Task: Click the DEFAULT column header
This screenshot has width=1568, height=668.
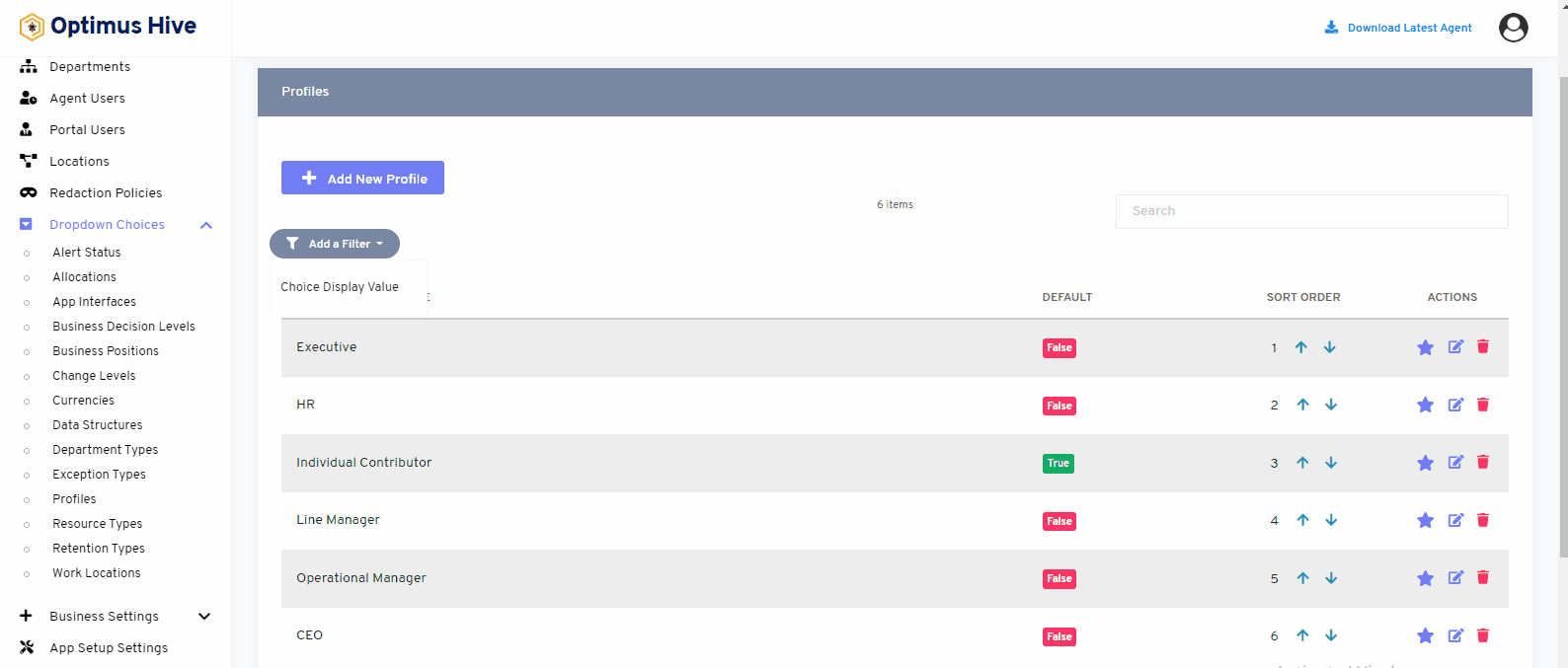Action: (x=1067, y=297)
